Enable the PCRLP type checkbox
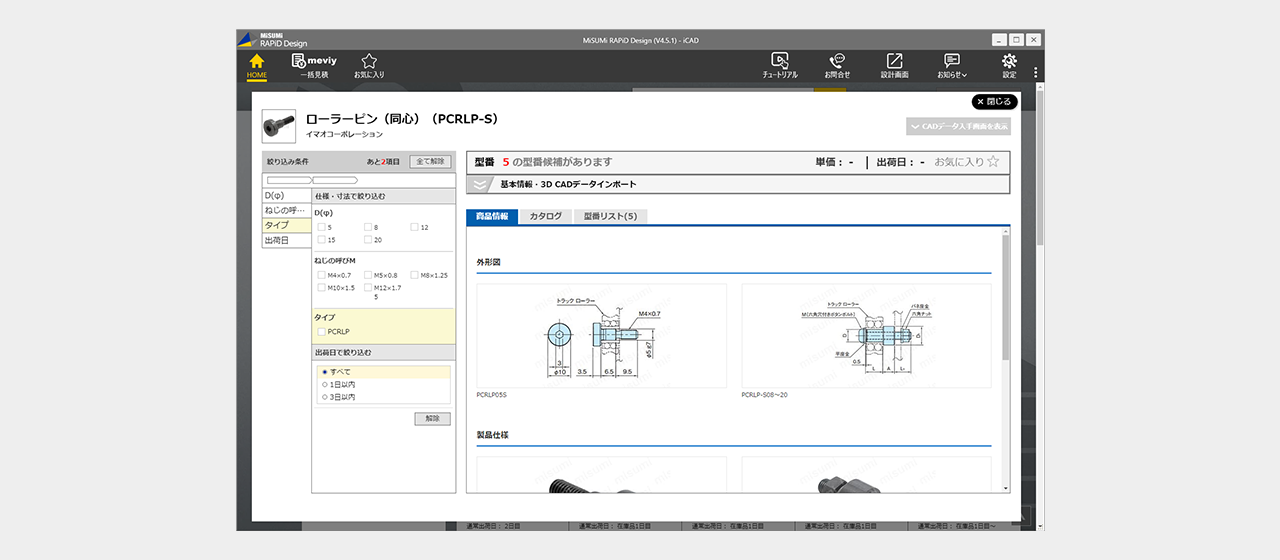Image resolution: width=1280 pixels, height=560 pixels. [x=321, y=331]
